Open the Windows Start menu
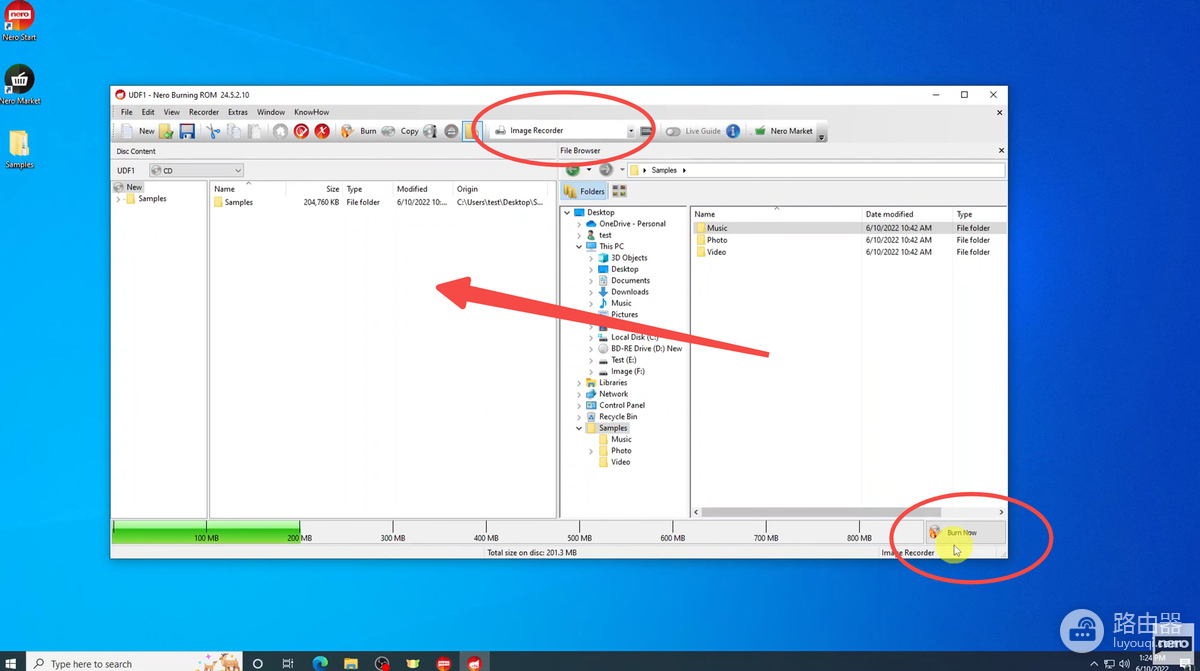Viewport: 1200px width, 671px height. 12,663
